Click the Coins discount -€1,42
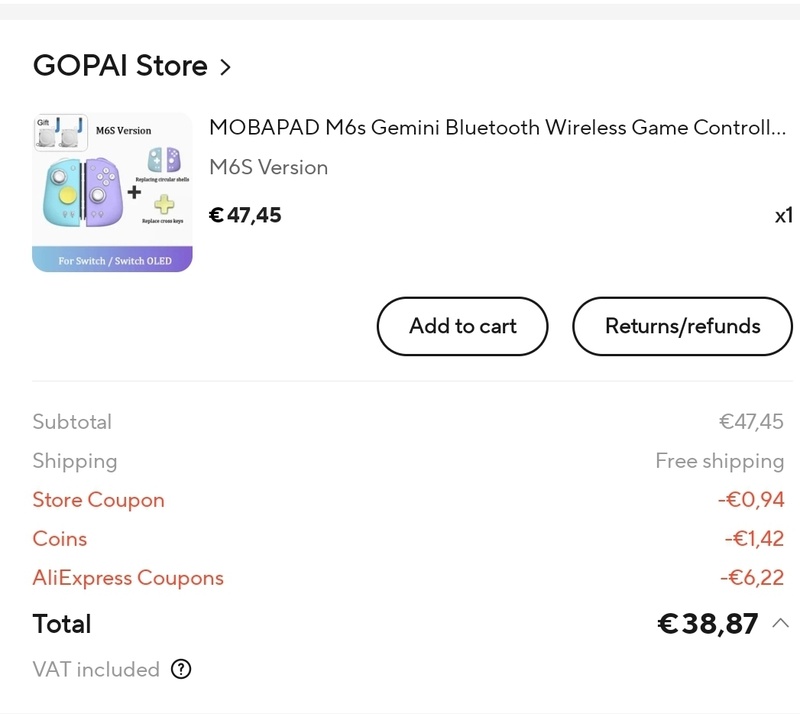 click(753, 539)
